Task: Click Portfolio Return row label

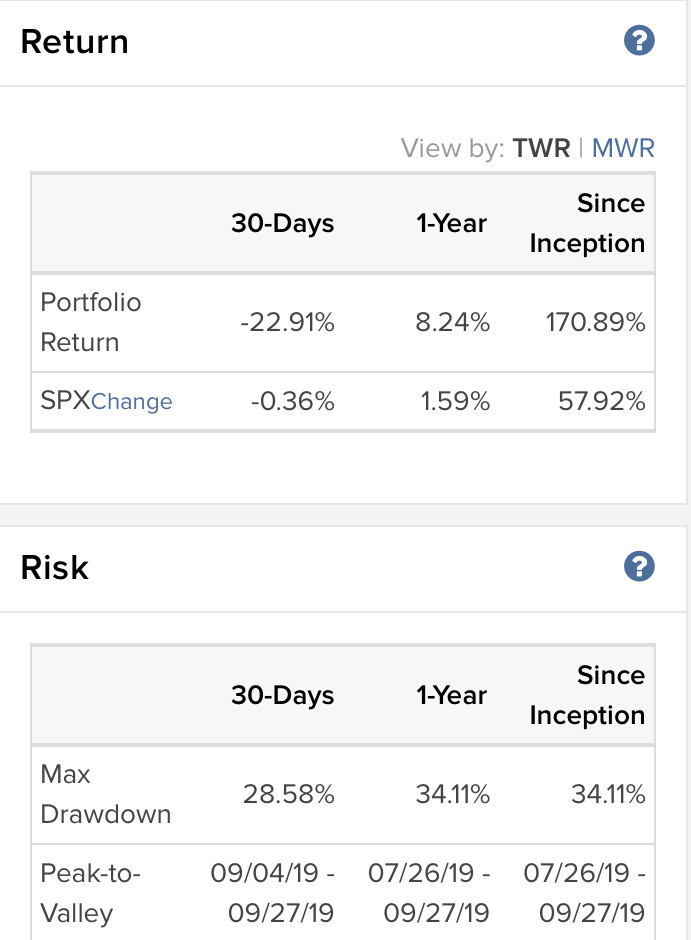Action: 90,323
